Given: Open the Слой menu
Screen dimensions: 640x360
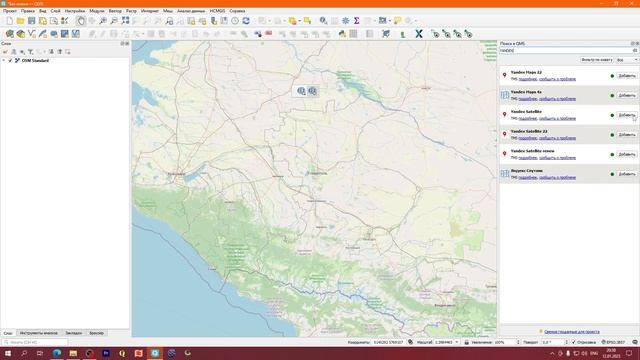Looking at the screenshot, I should pyautogui.click(x=56, y=11).
